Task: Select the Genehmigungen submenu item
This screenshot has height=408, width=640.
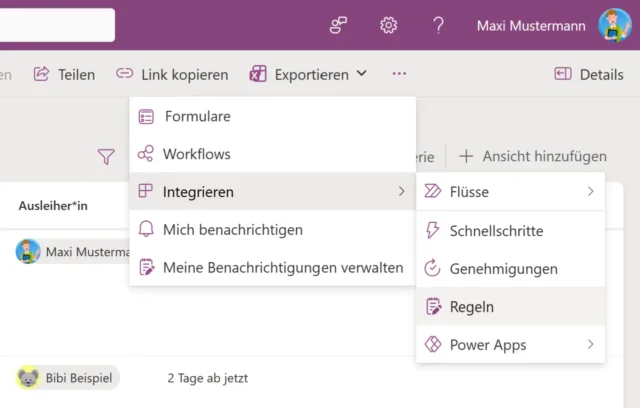Action: click(x=510, y=268)
